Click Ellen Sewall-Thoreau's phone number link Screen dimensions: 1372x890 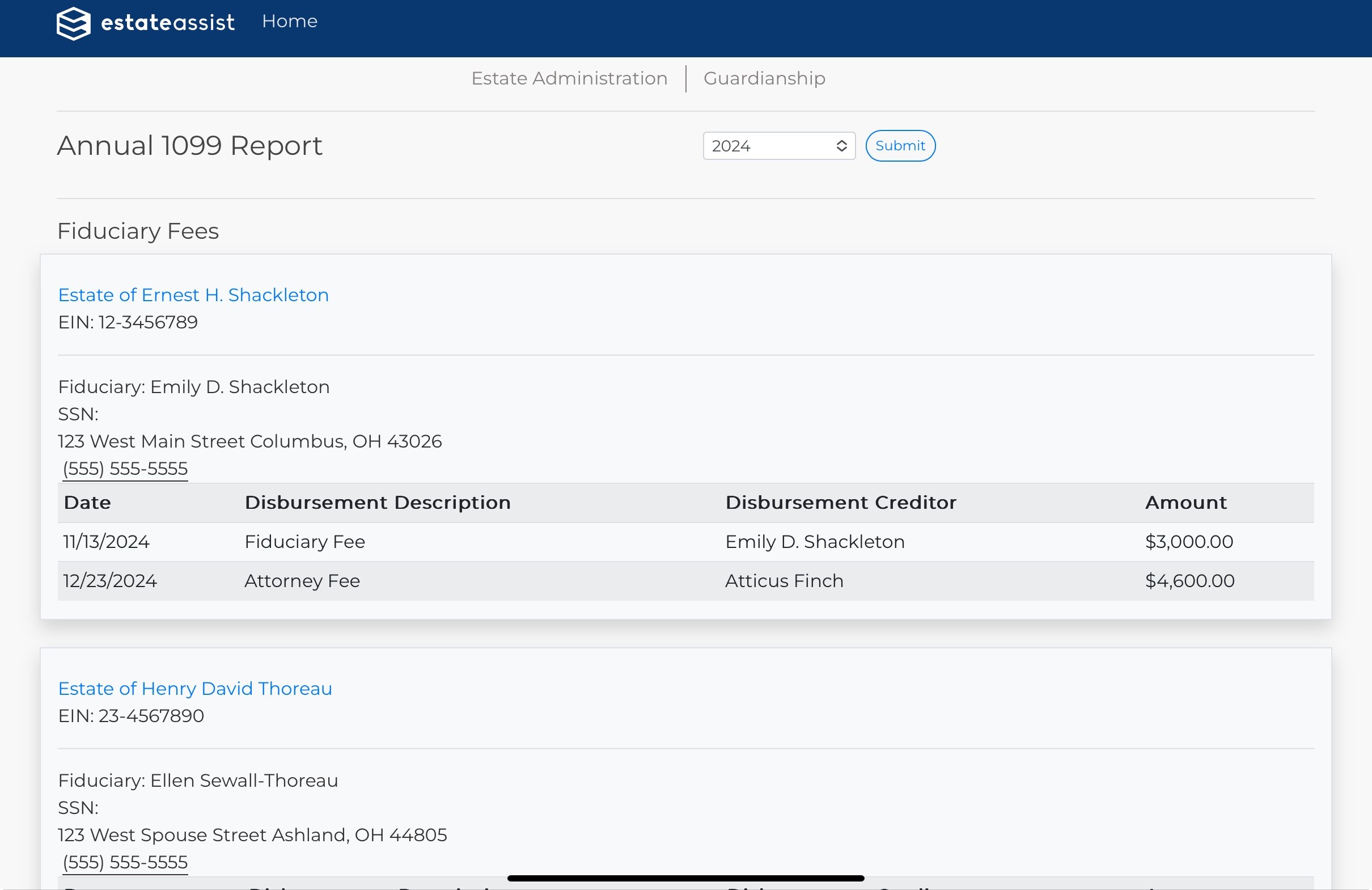125,862
